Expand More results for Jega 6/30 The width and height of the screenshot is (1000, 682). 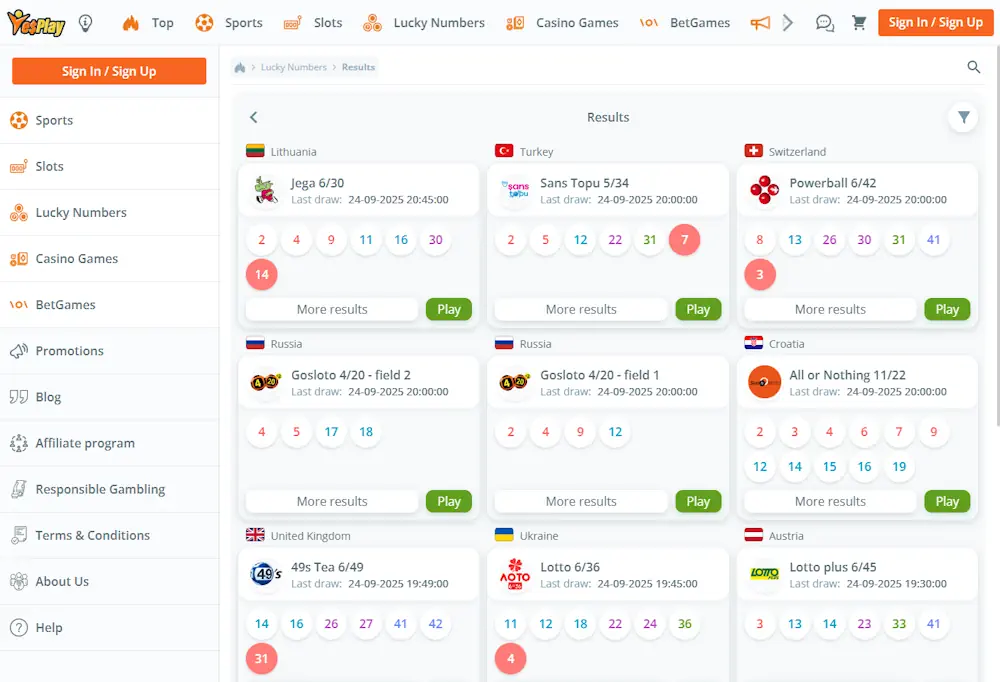click(x=332, y=309)
